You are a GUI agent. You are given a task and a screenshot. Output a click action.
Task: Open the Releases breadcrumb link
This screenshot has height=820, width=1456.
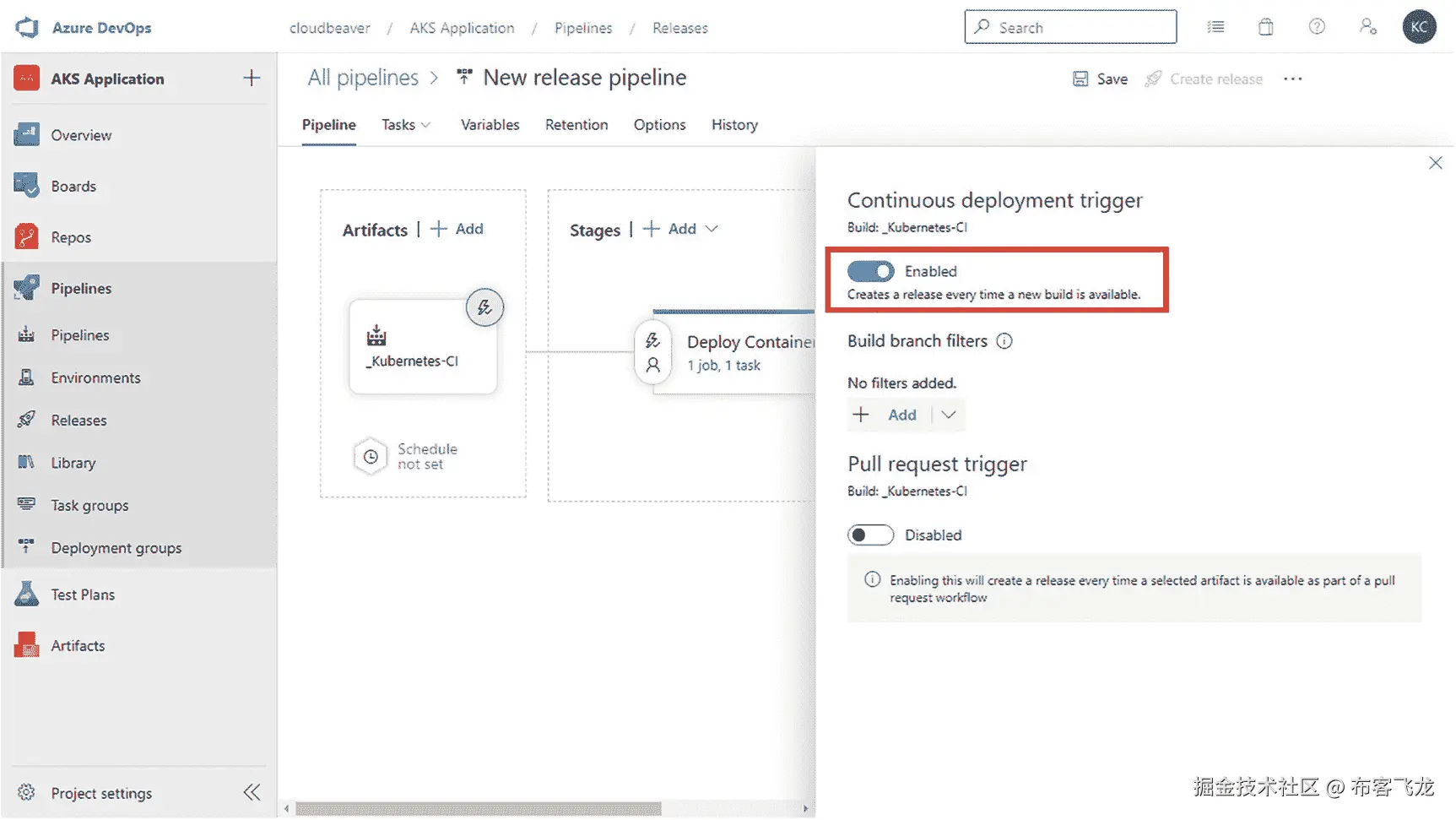tap(680, 28)
